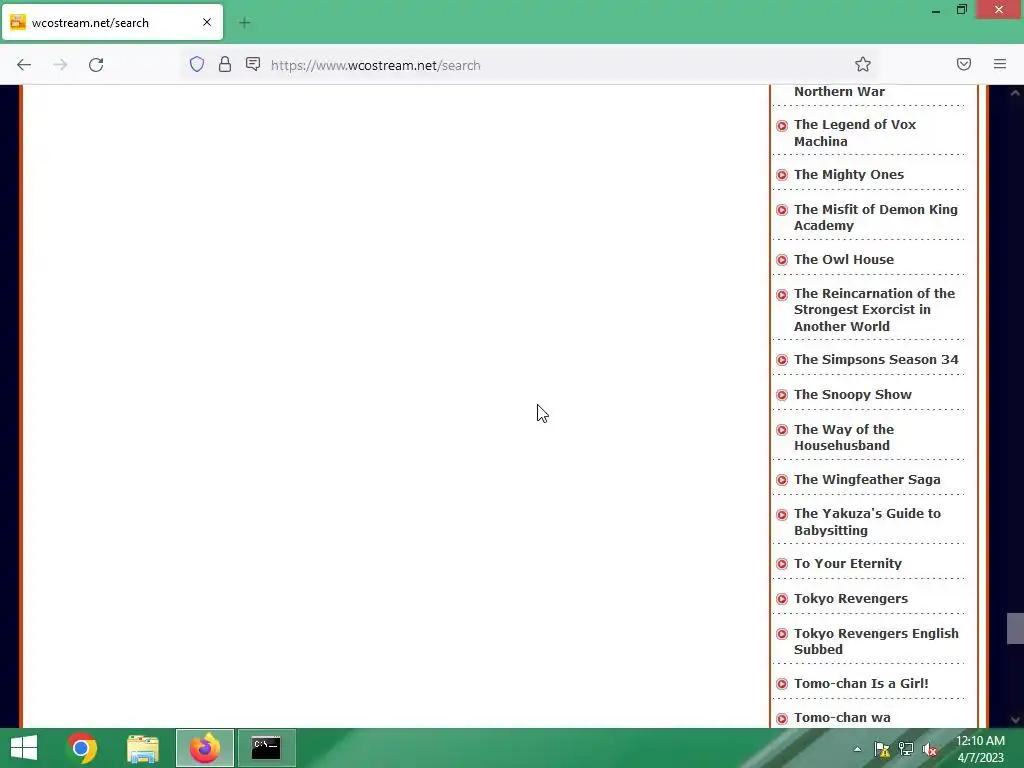This screenshot has width=1024, height=768.
Task: Open Tokyo Revengers English Subbed link
Action: 876,641
